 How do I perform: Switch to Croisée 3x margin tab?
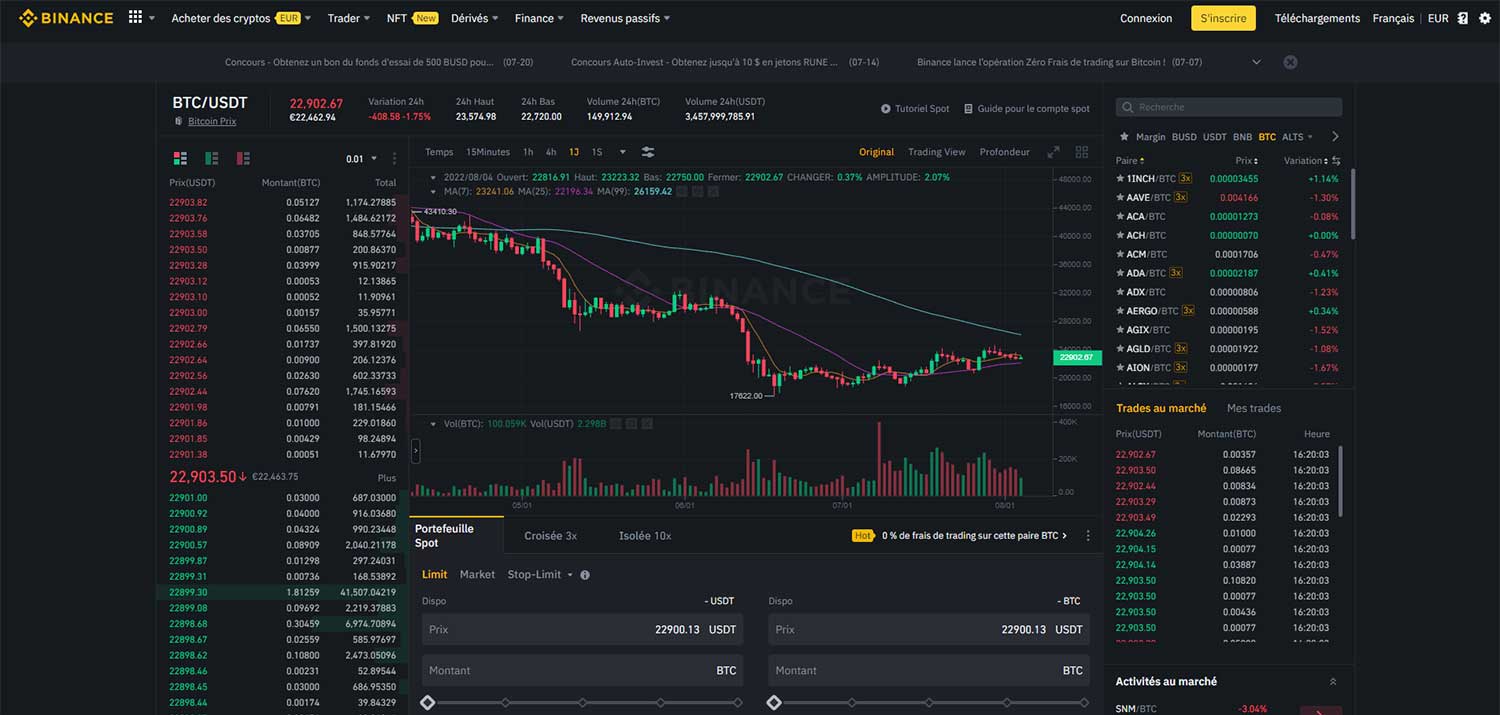click(x=551, y=536)
